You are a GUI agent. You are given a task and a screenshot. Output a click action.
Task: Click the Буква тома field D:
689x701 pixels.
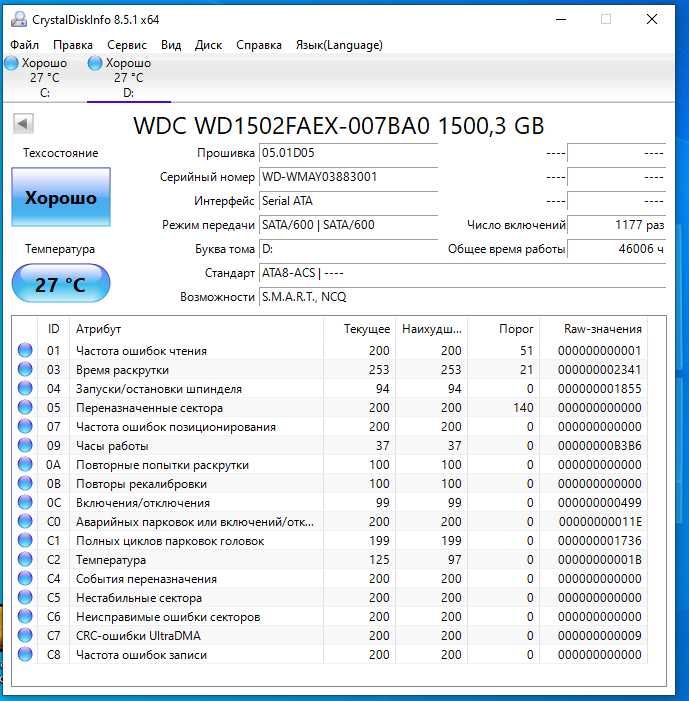tap(348, 249)
